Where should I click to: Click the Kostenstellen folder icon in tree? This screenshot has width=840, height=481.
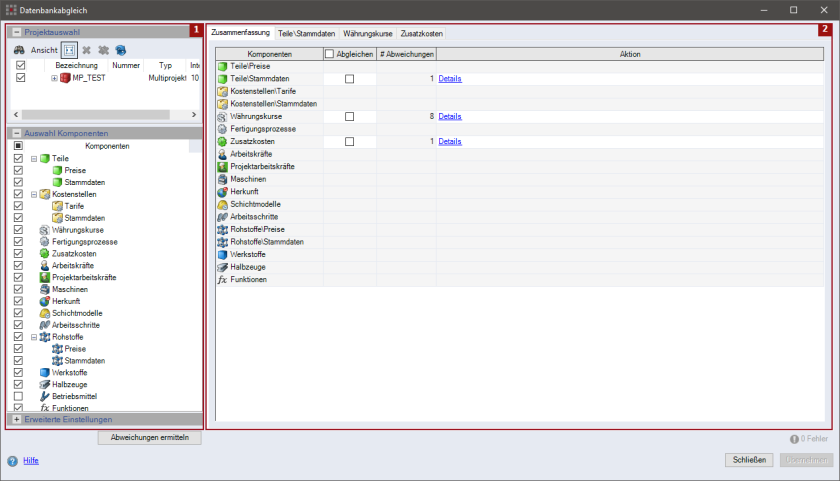(45, 194)
